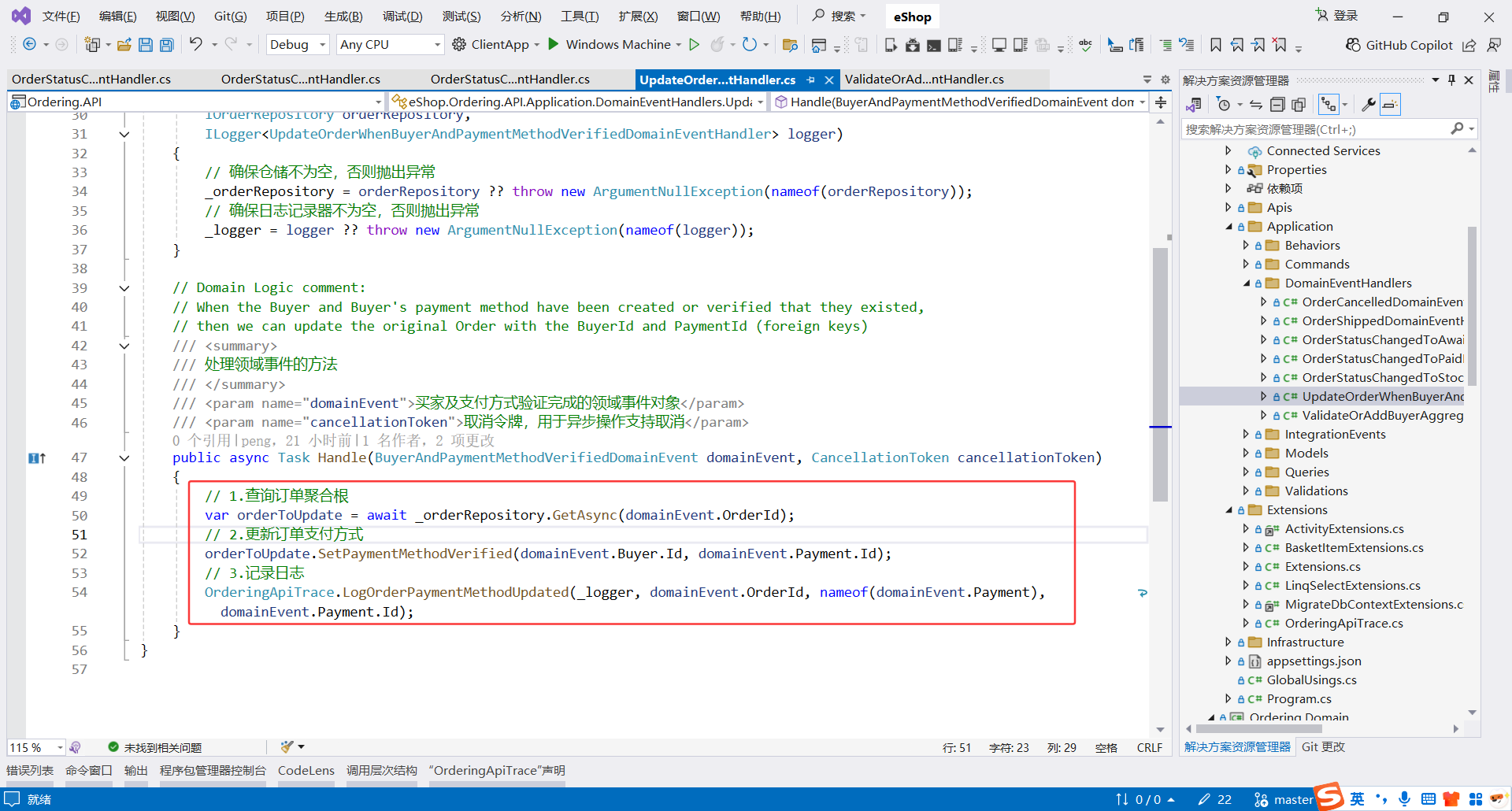Viewport: 1512px width, 811px height.
Task: Toggle Show All Files in Solution Explorer
Action: [1299, 105]
